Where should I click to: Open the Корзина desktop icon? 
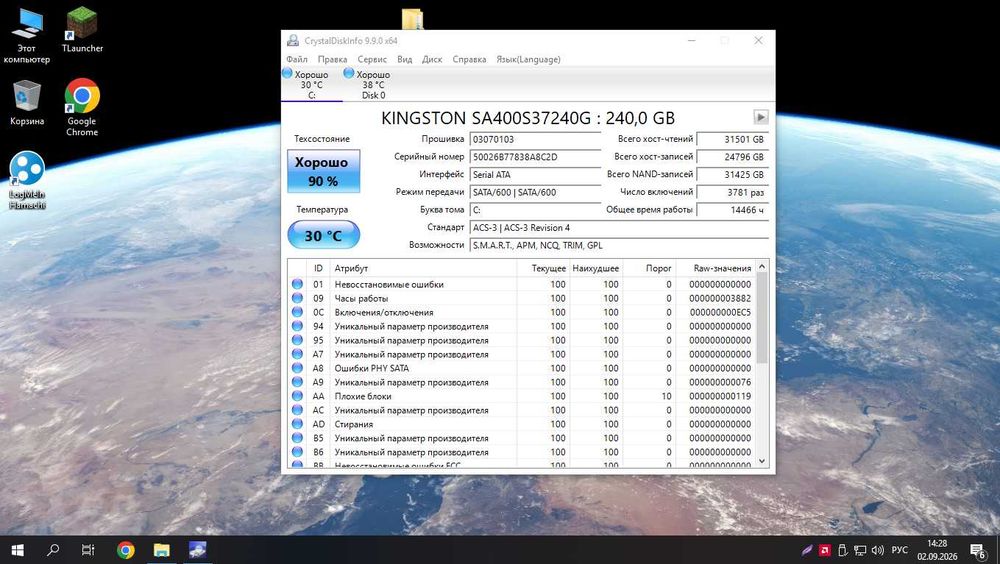click(x=27, y=103)
